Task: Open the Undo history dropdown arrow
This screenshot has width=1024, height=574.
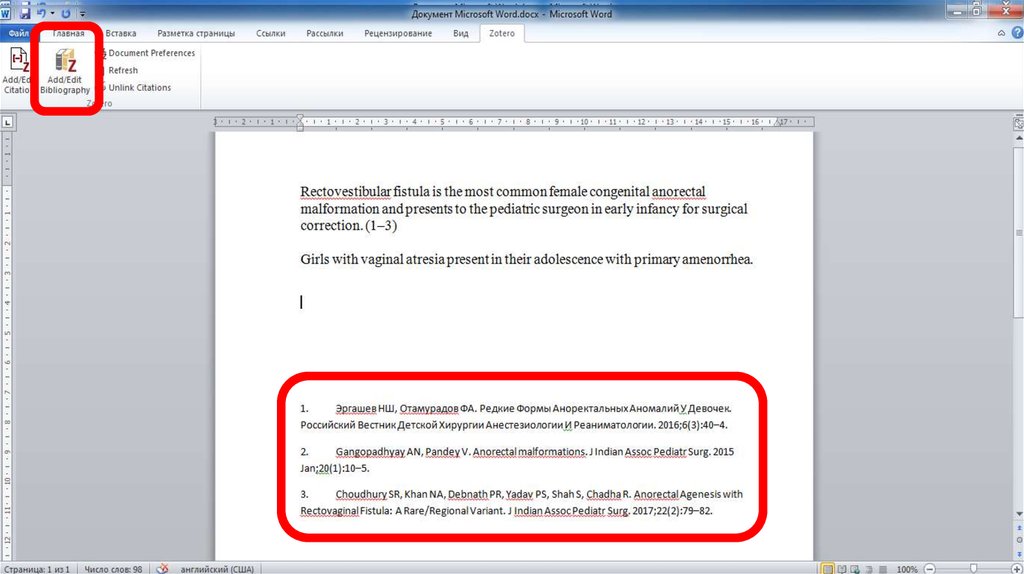Action: click(51, 14)
